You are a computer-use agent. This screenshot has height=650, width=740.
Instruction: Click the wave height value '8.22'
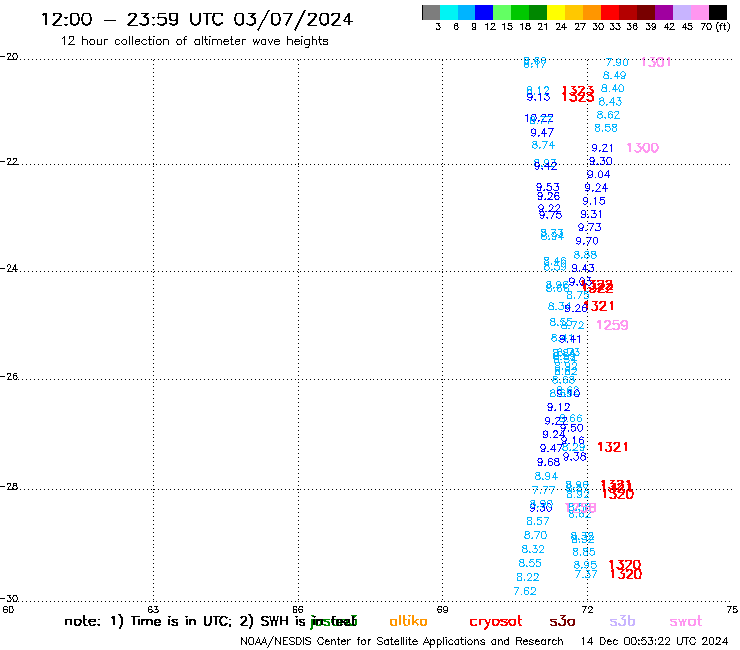click(x=528, y=577)
